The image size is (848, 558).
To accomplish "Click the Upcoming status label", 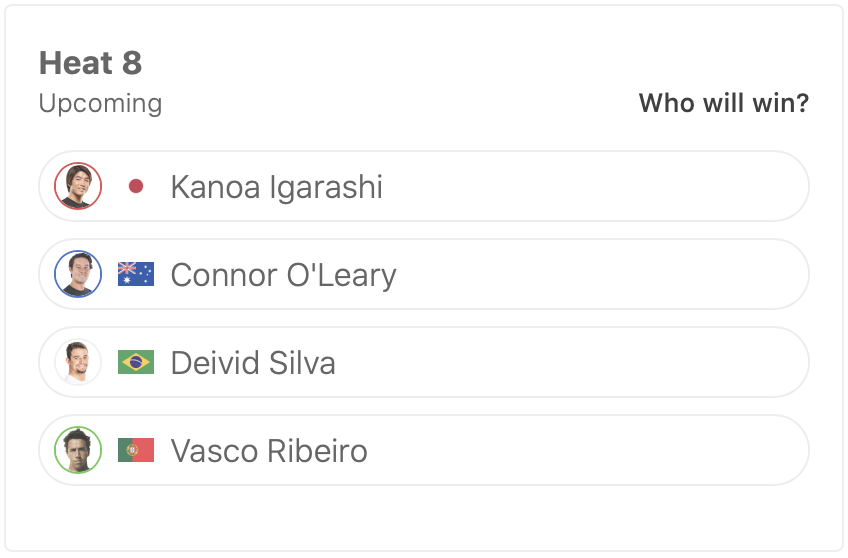I will pos(100,103).
